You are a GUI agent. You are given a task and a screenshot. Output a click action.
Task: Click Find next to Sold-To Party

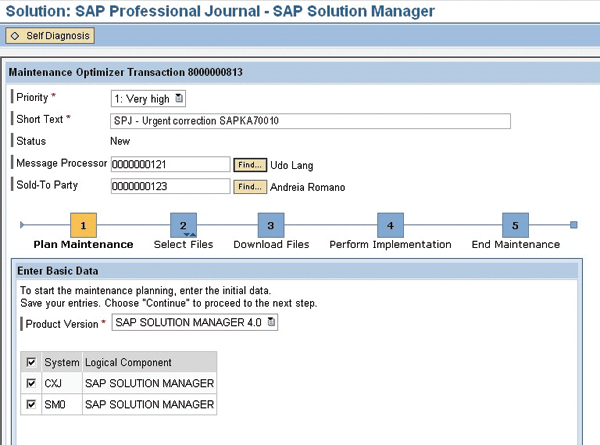pos(250,187)
